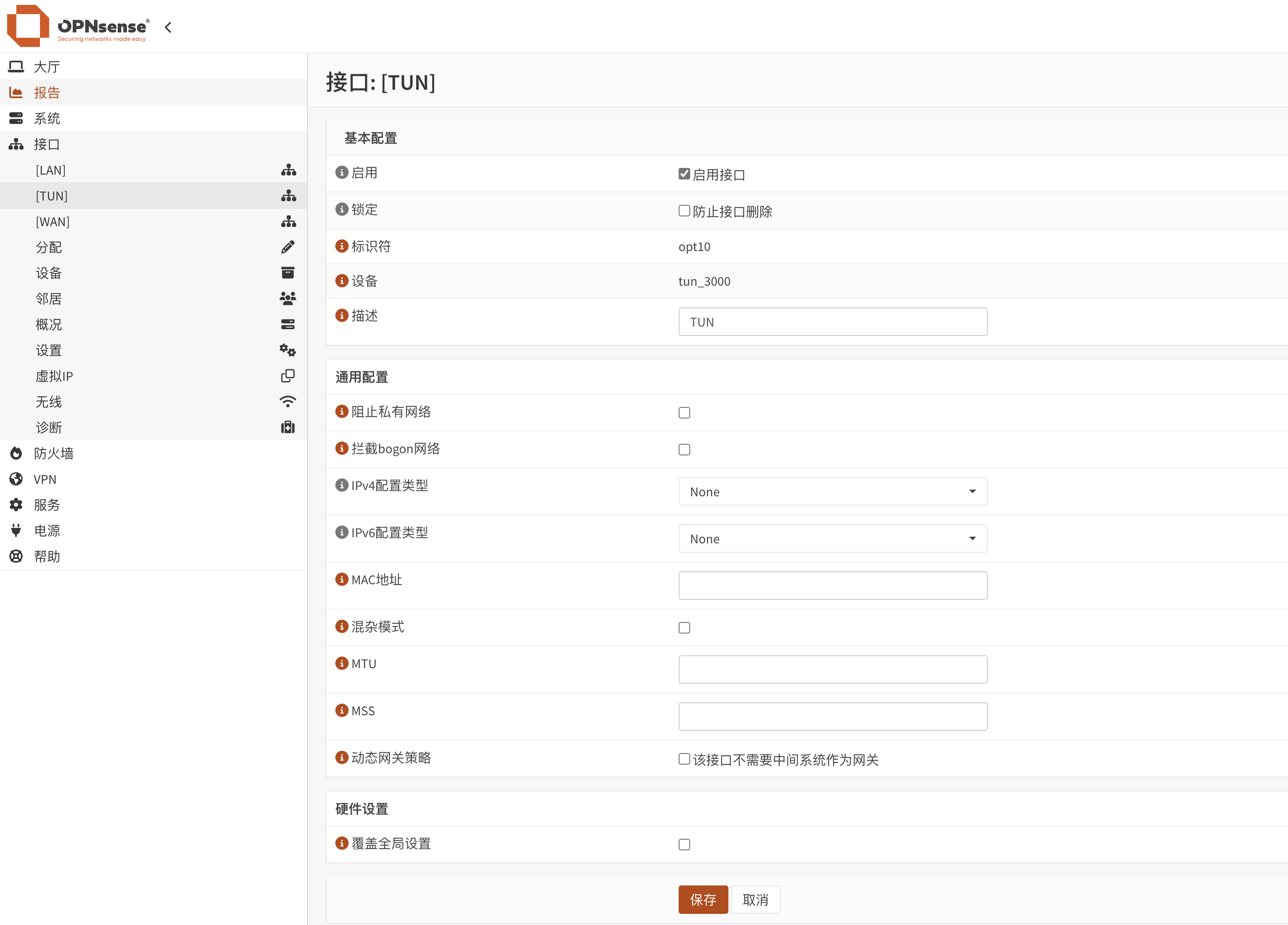Click the gears icon beside 设置
Viewport: 1288px width, 925px height.
click(288, 350)
